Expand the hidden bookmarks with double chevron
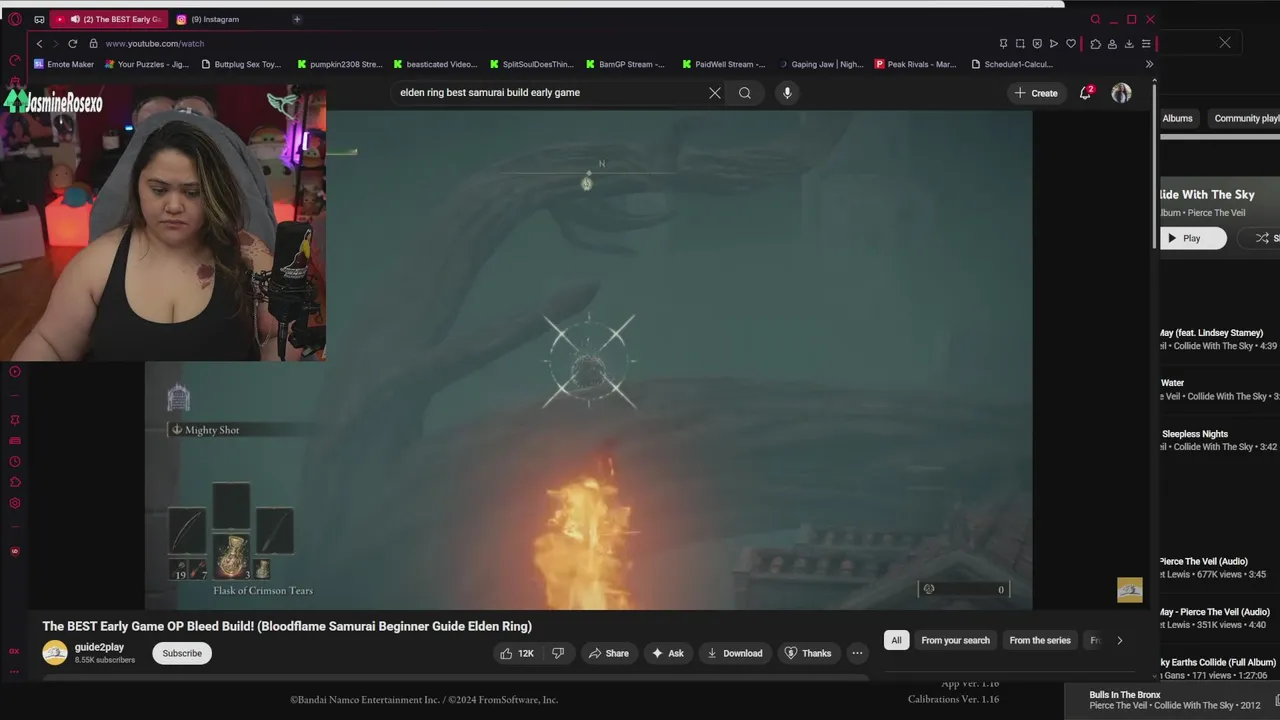1280x720 pixels. coord(1149,64)
